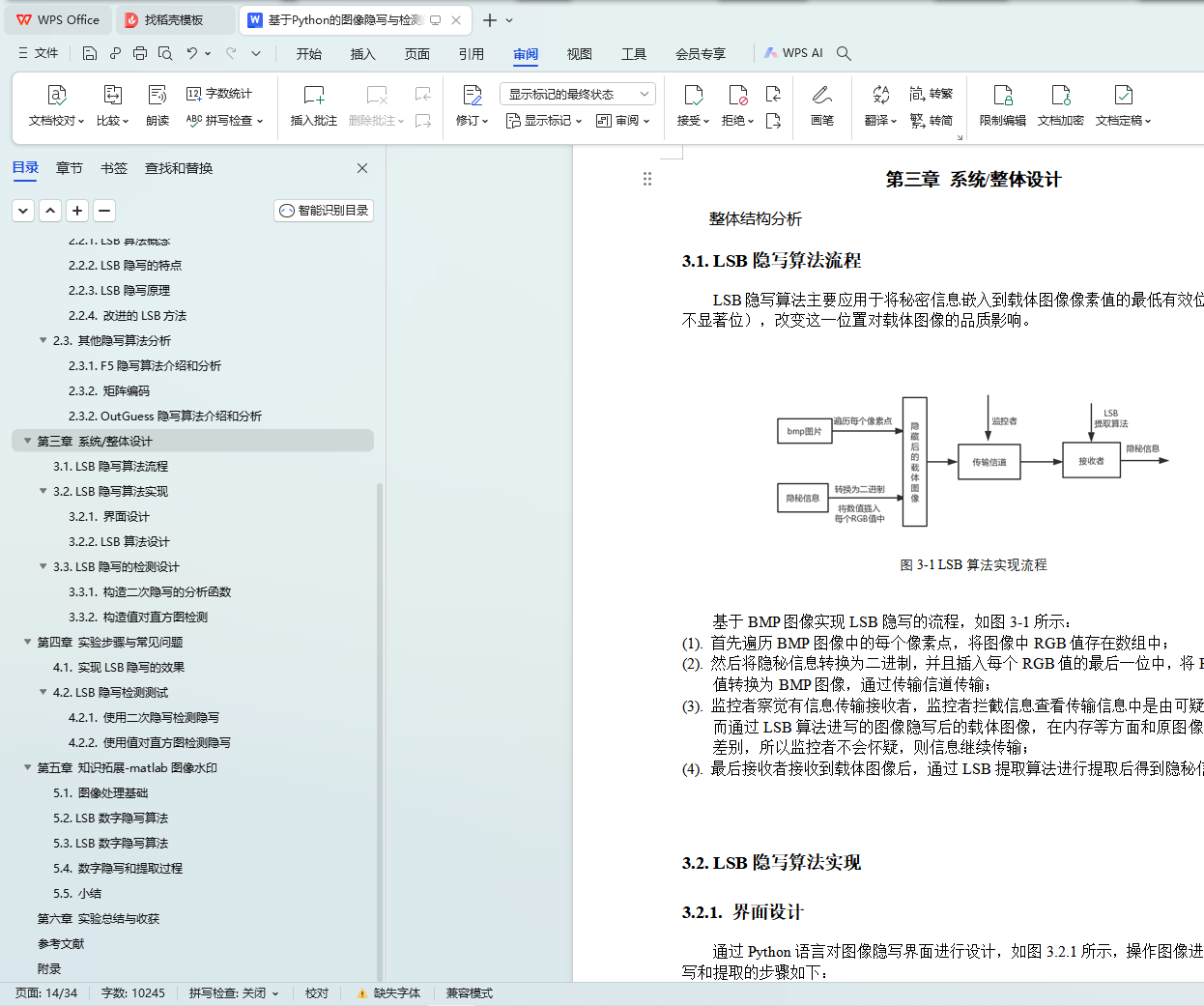Collapse the 第三章 系统/整体设计 outline node
Viewport: 1204px width, 1006px height.
tap(27, 441)
